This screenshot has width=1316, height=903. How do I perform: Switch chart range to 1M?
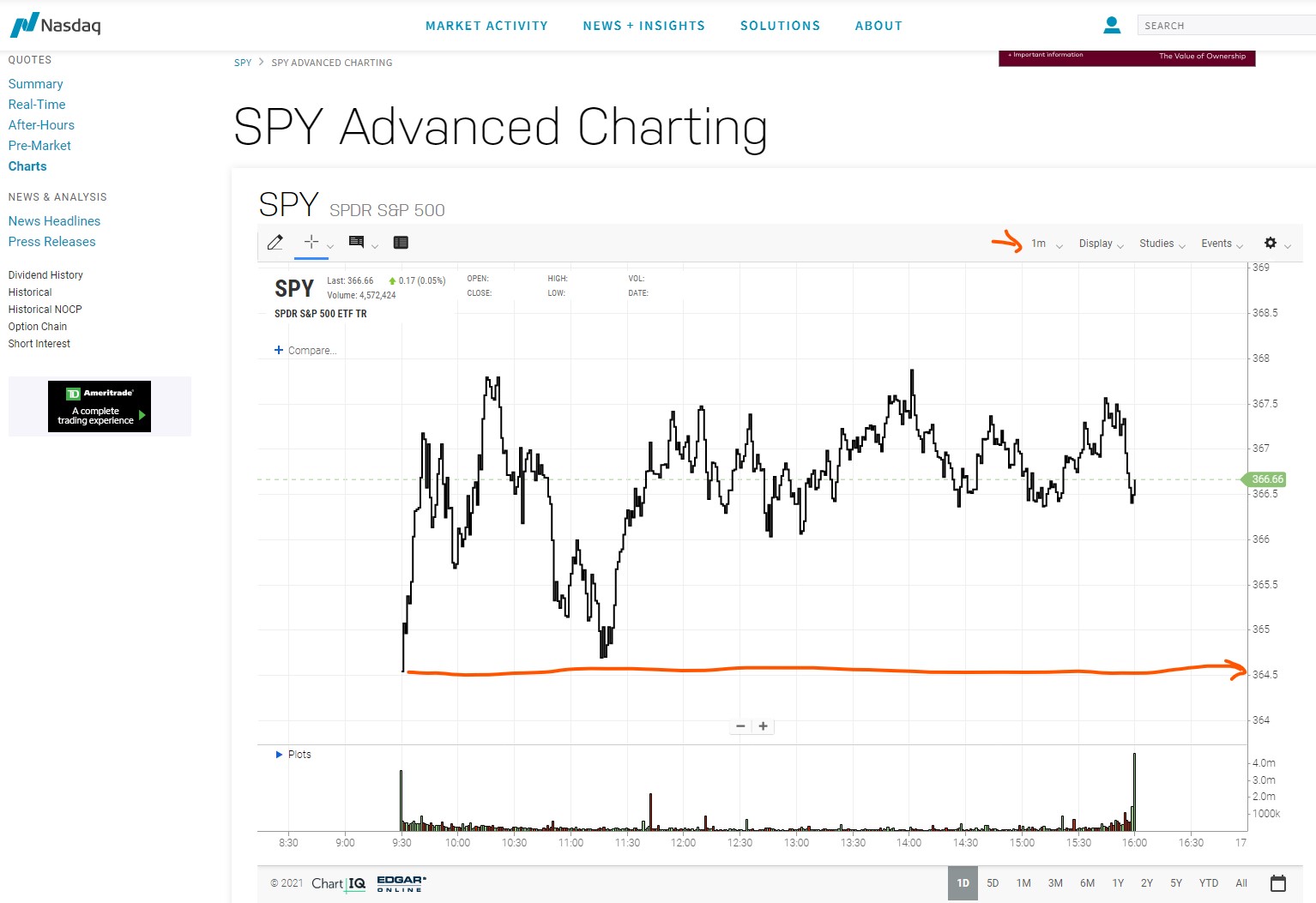[x=1023, y=883]
